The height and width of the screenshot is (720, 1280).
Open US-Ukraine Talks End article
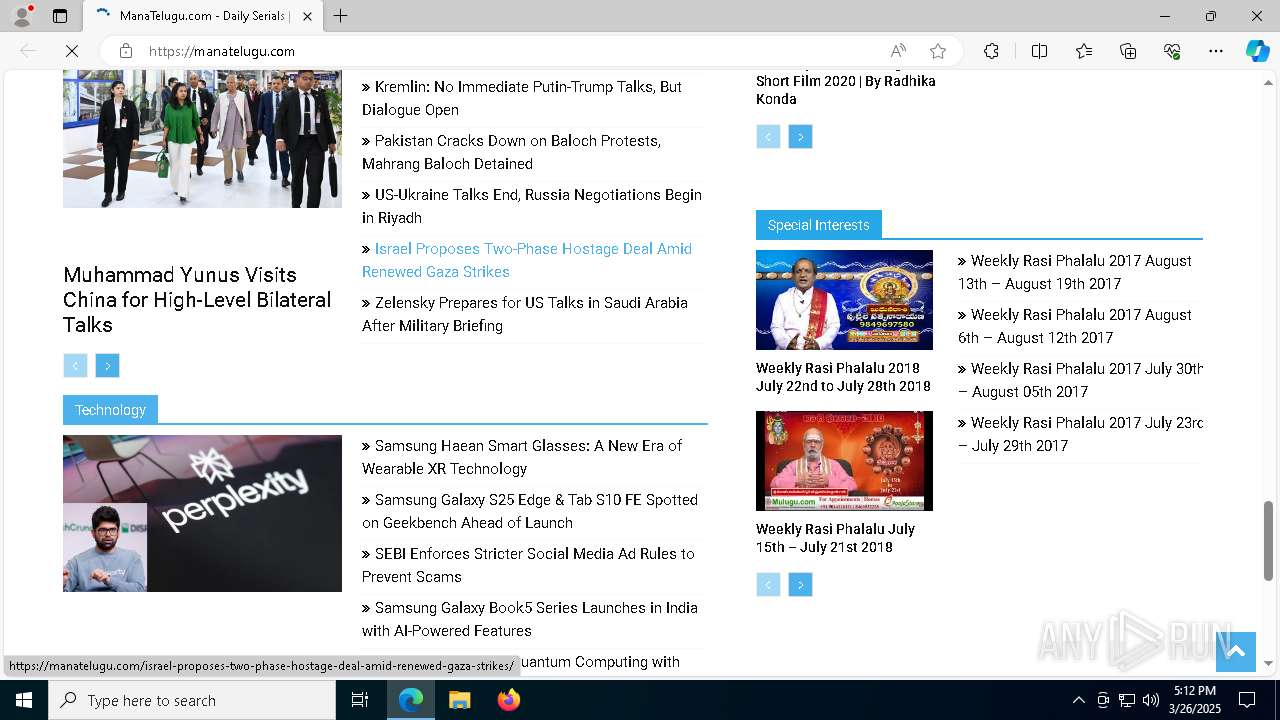coord(532,206)
